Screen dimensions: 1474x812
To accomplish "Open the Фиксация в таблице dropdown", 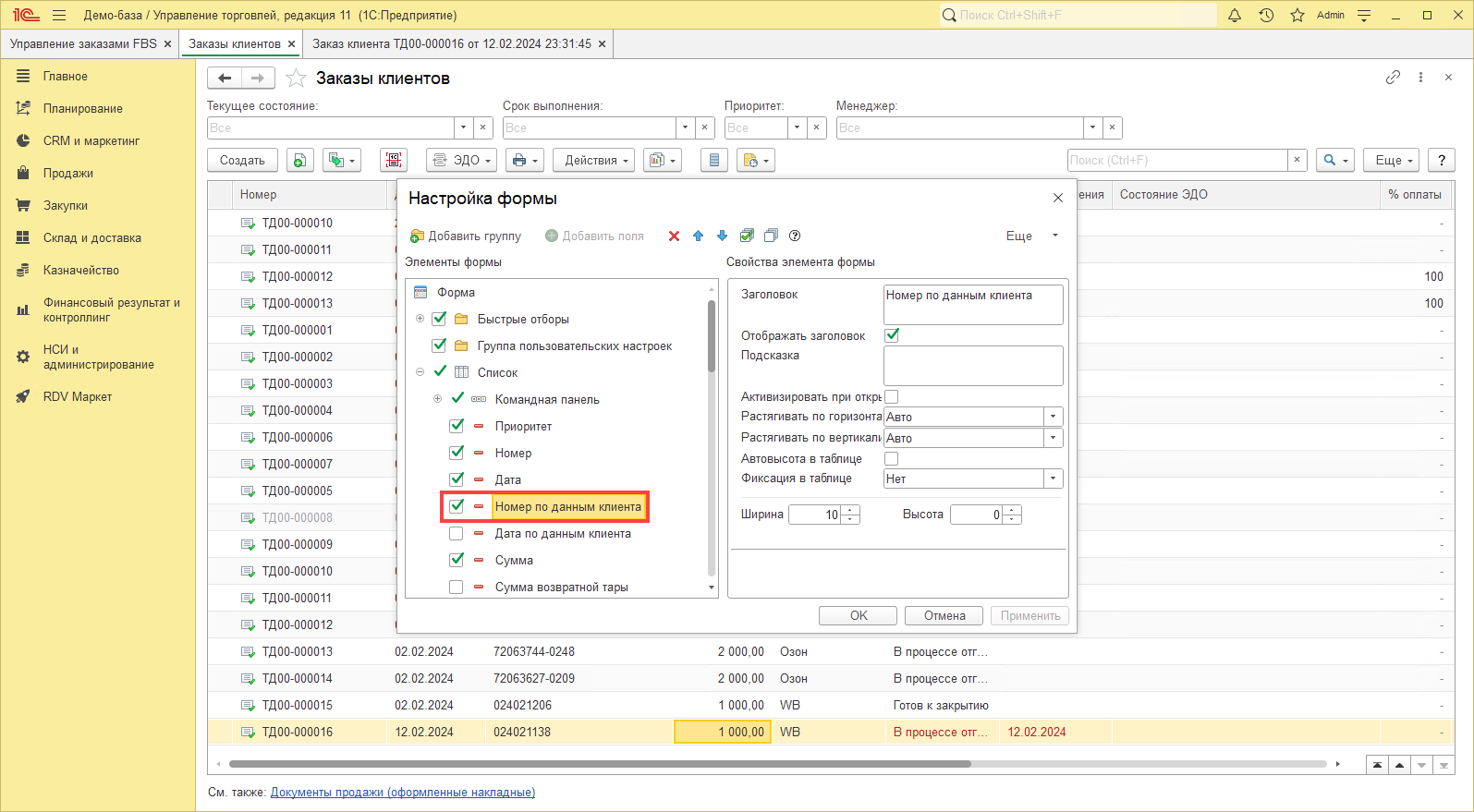I will pyautogui.click(x=1053, y=479).
